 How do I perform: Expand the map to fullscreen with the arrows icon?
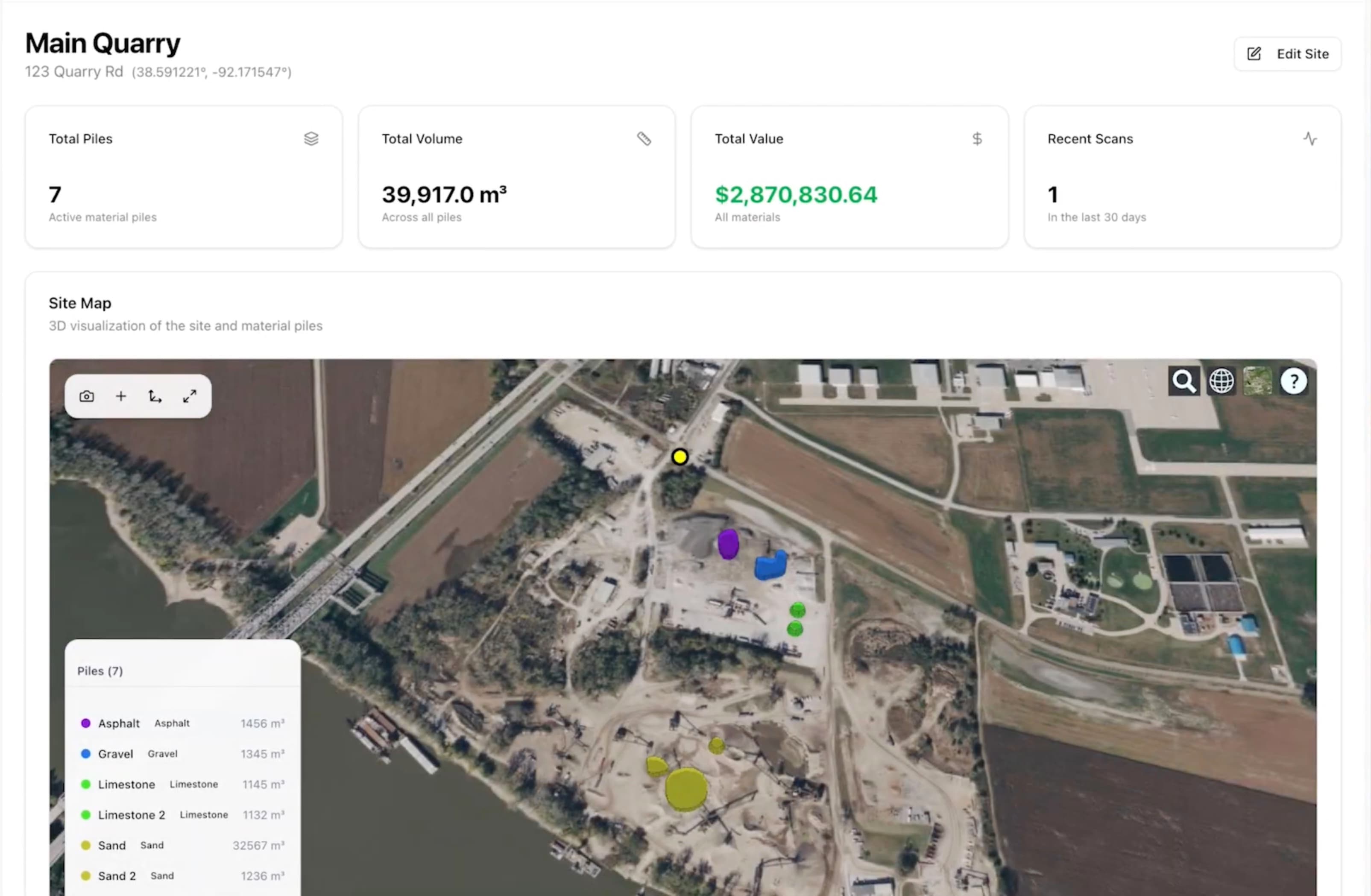pyautogui.click(x=190, y=396)
